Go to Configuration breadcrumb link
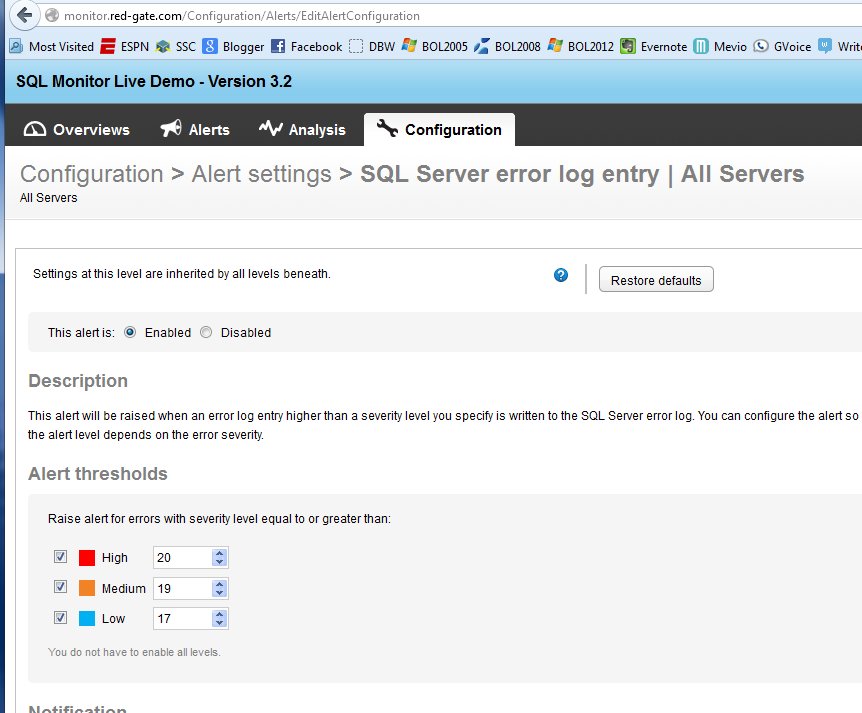This screenshot has width=862, height=713. (x=92, y=174)
